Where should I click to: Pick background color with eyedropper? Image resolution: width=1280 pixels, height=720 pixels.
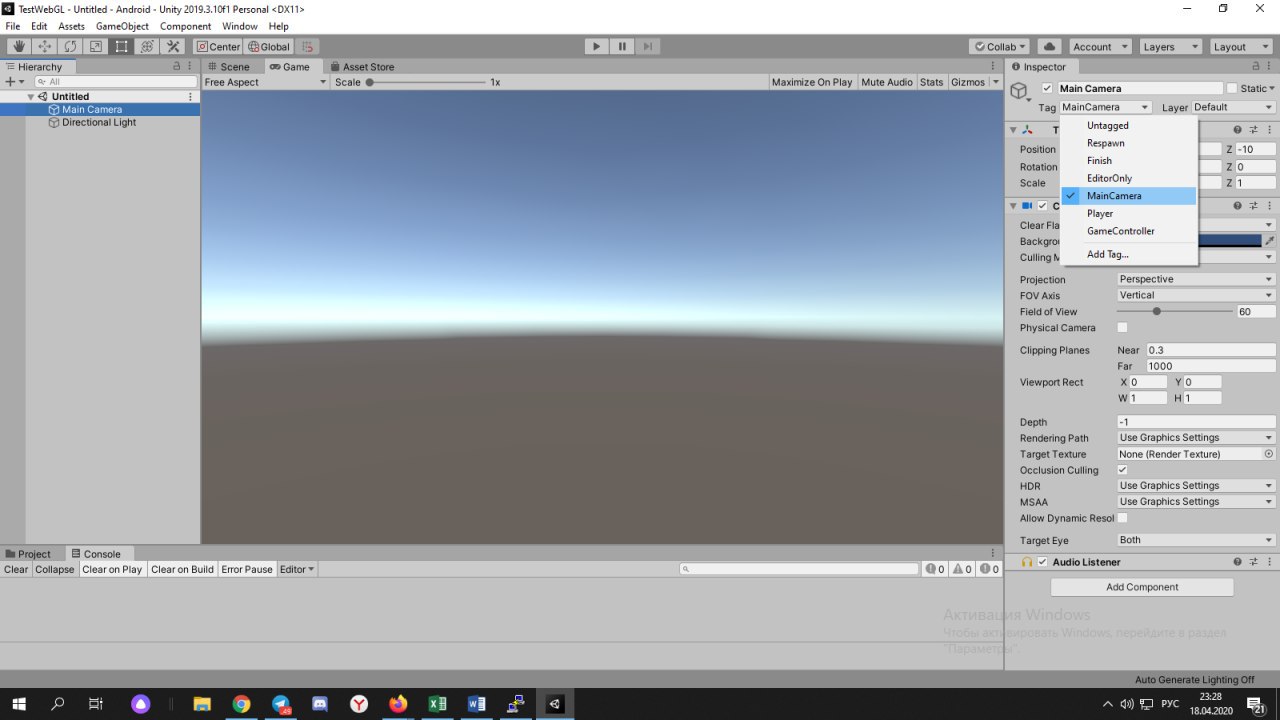click(1270, 241)
